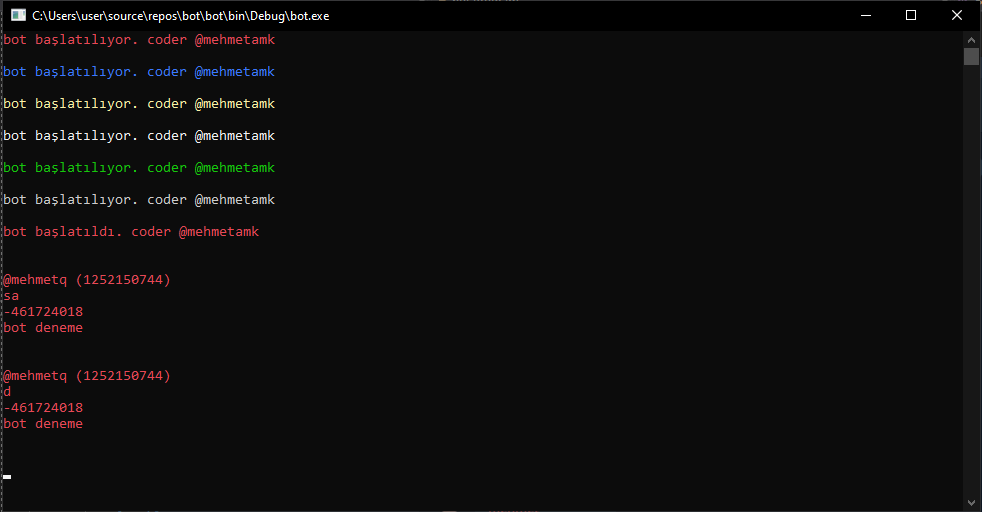Click the first '@mehmetq (1252150744)' entry
Viewport: 982px width, 512px height.
86,280
